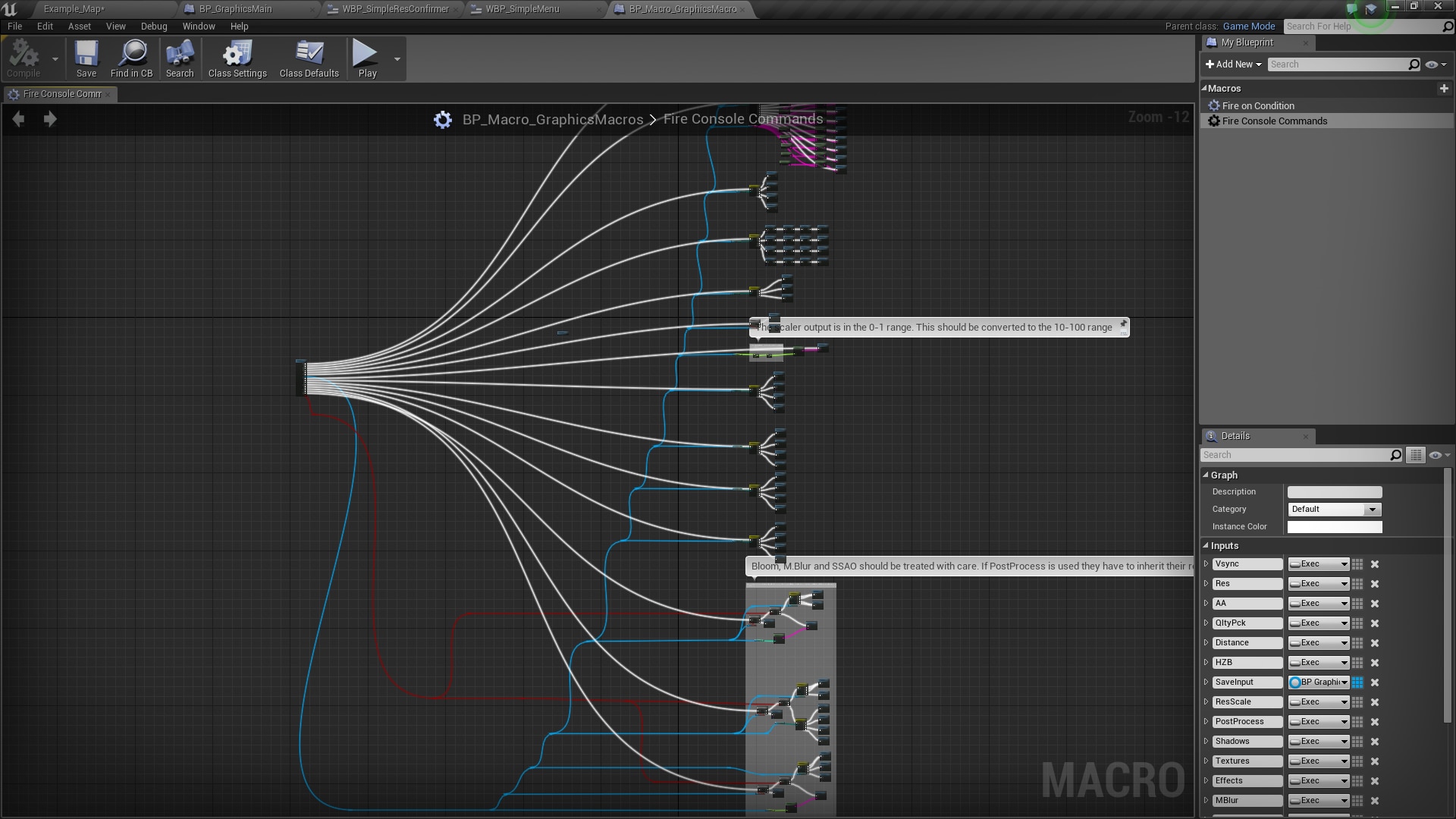Image resolution: width=1456 pixels, height=819 pixels.
Task: Open Class Defaults
Action: (309, 57)
